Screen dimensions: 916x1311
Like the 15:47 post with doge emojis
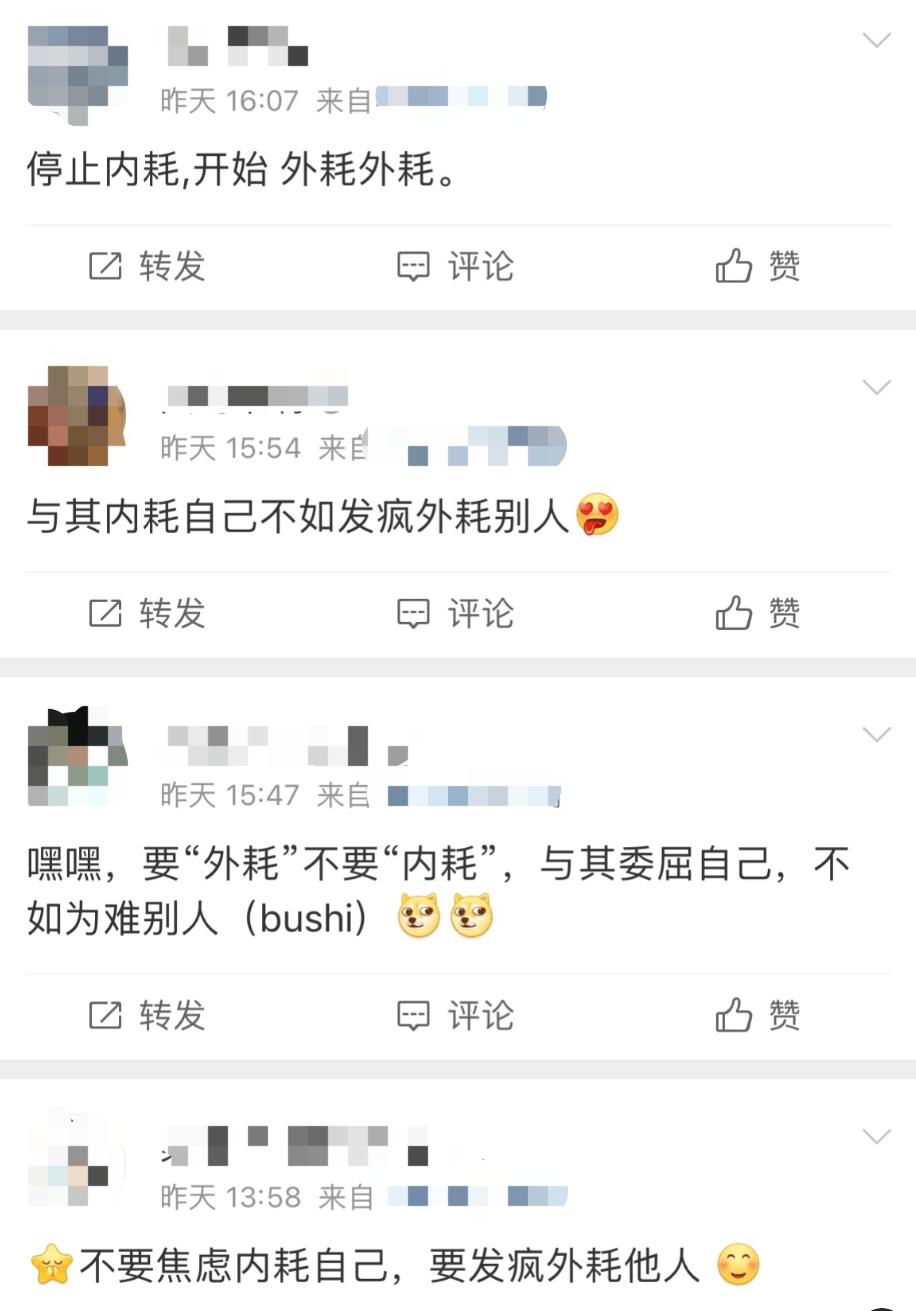click(x=758, y=1015)
